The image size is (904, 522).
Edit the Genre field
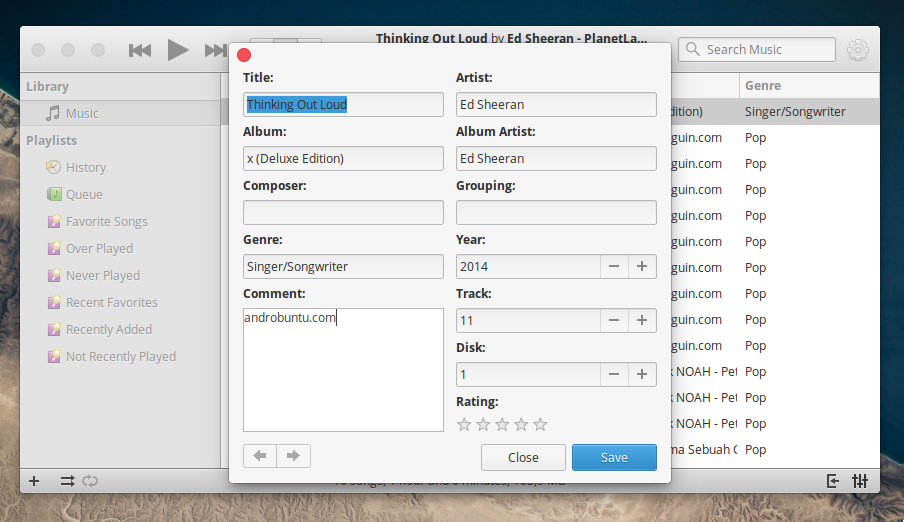pos(343,266)
